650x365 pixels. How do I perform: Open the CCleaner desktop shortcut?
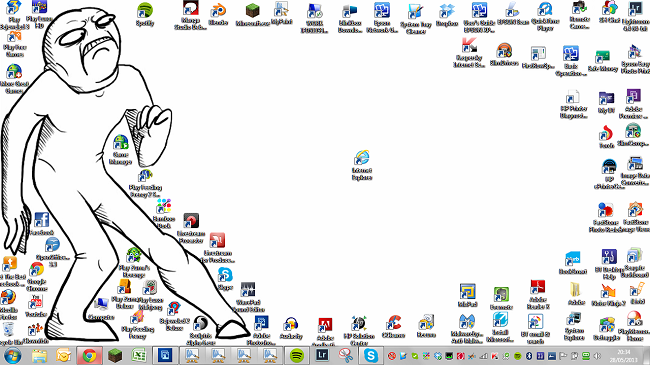pos(393,327)
